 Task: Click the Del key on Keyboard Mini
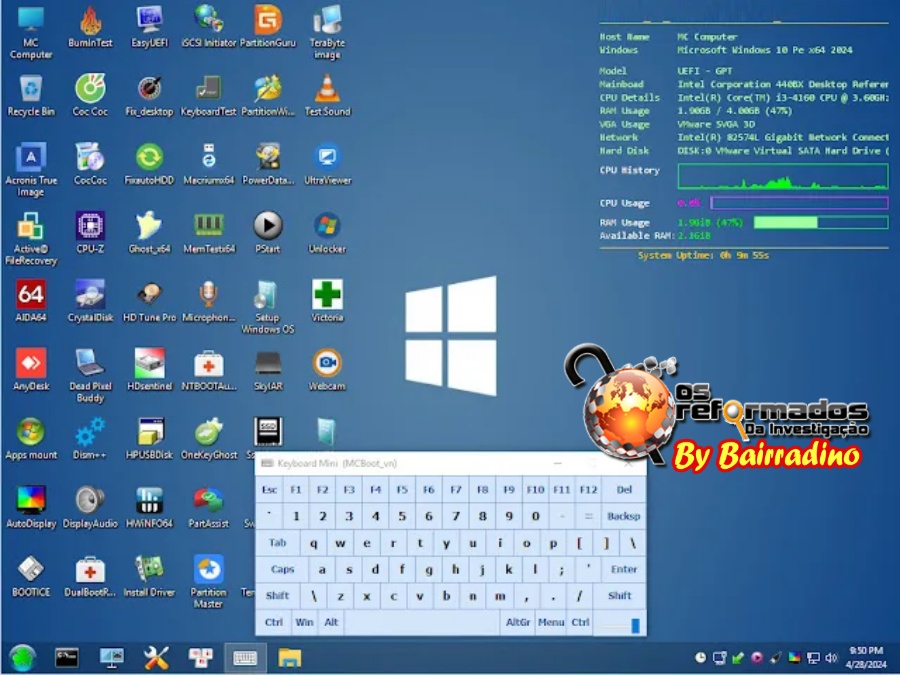point(624,490)
